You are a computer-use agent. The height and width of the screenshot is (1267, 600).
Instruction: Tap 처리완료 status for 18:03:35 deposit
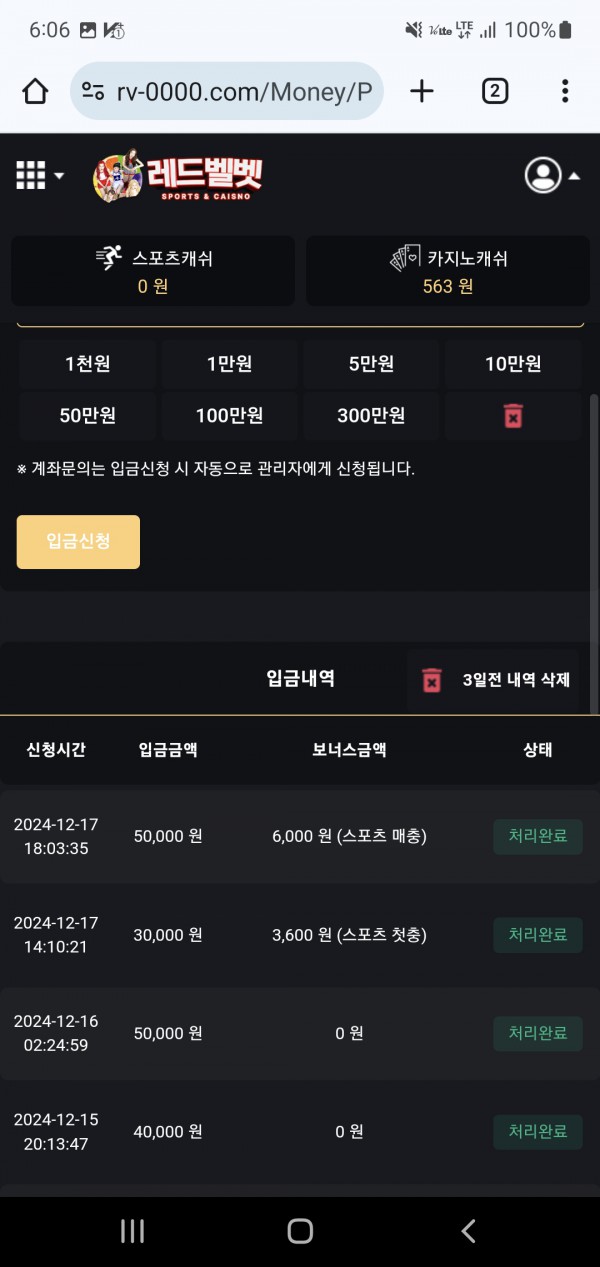pos(538,836)
